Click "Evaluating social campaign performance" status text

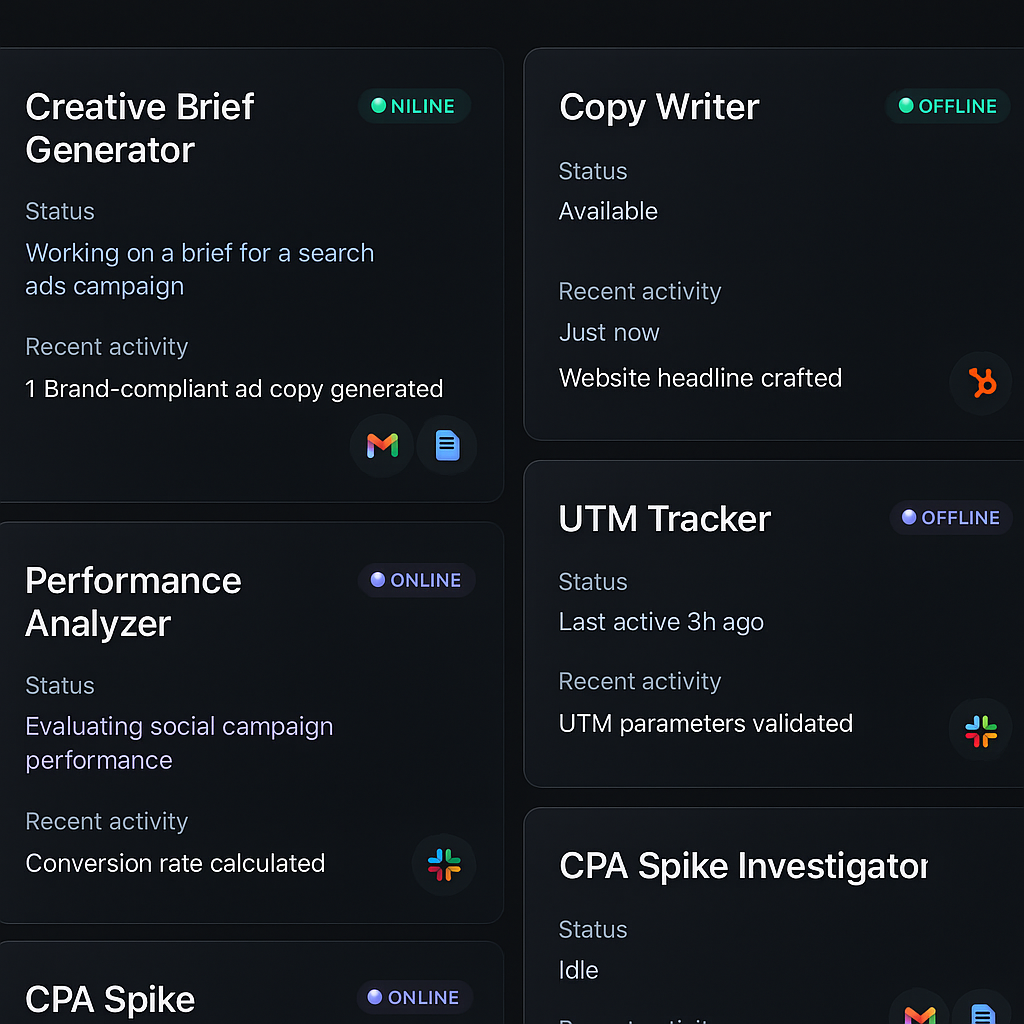click(x=179, y=743)
